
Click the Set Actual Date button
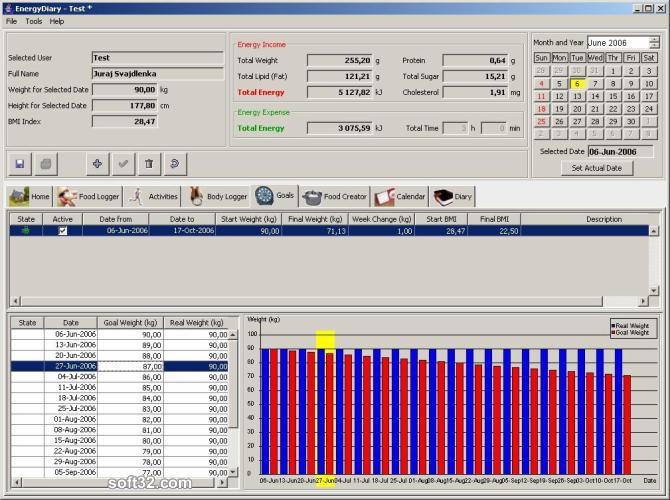pos(597,168)
